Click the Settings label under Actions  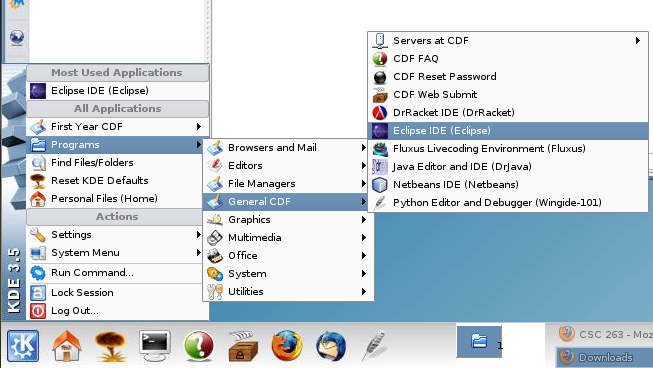pyautogui.click(x=71, y=235)
